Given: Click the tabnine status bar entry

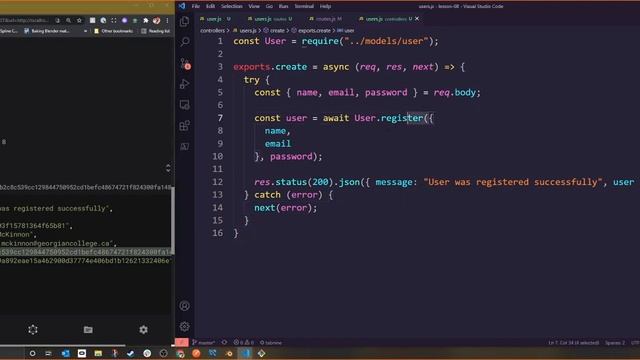Looking at the screenshot, I should tap(271, 342).
